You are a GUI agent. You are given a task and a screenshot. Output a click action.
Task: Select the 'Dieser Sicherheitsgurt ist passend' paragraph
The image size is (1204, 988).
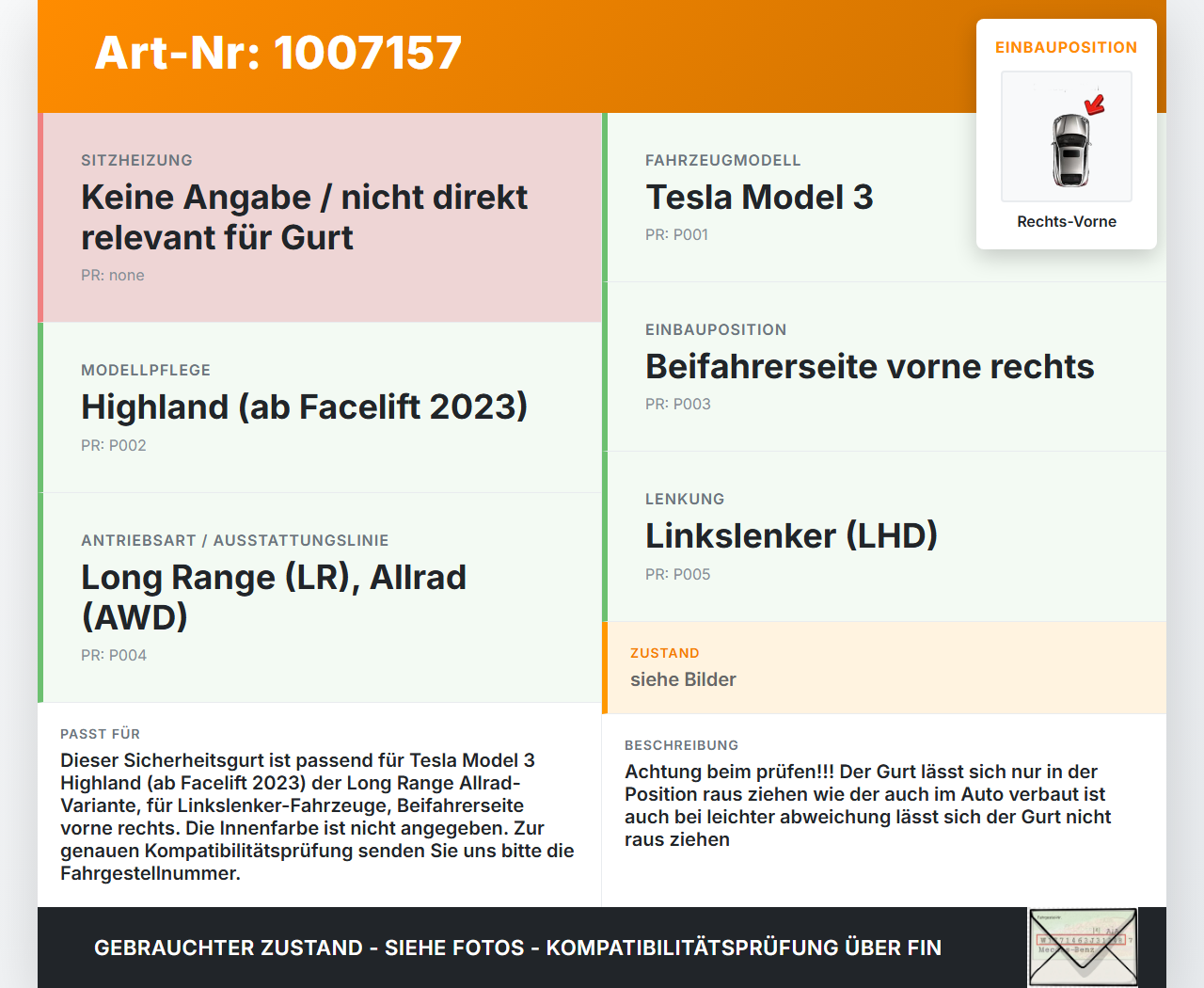[x=317, y=817]
